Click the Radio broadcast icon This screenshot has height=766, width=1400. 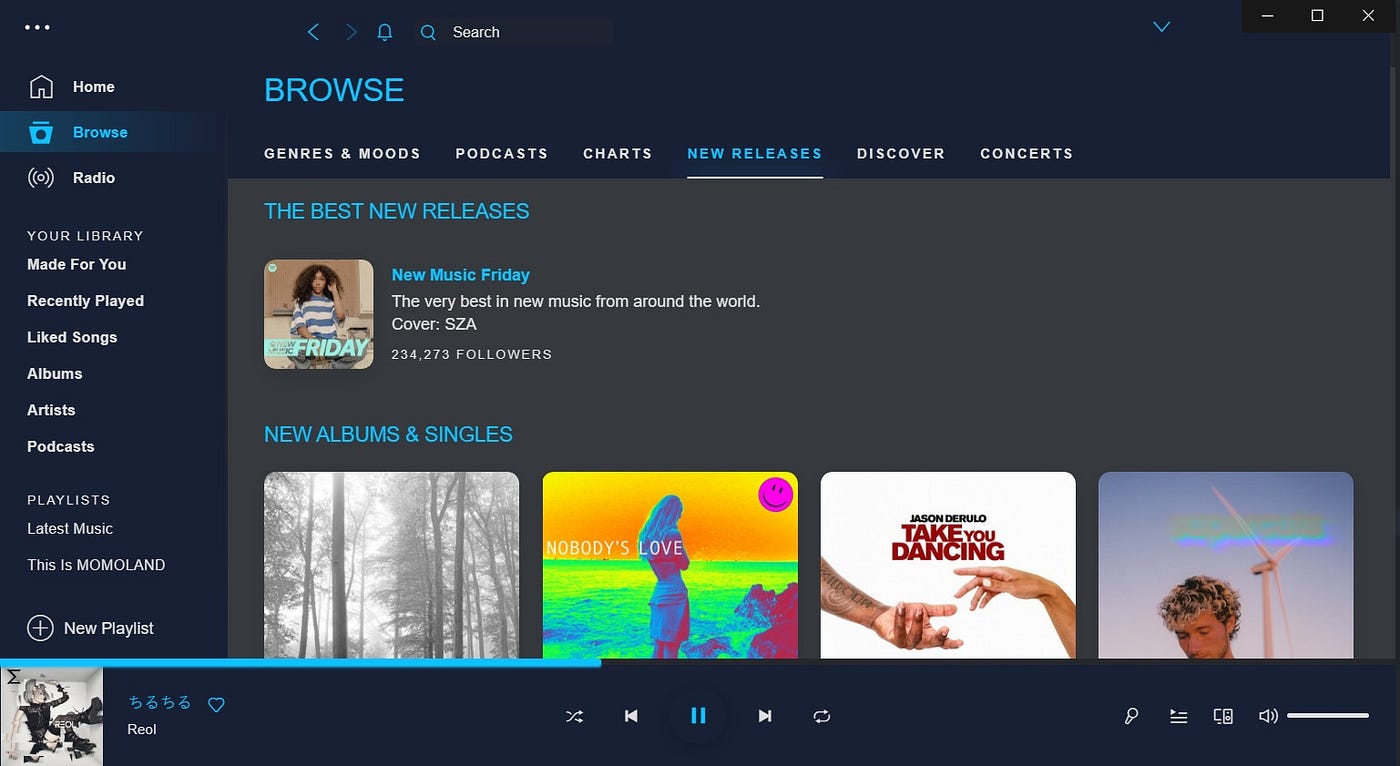[41, 178]
